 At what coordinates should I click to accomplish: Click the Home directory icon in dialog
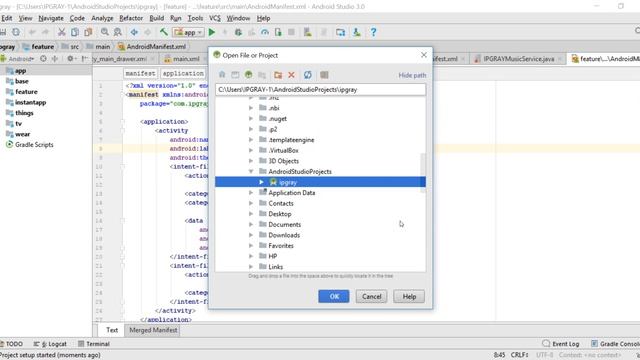tap(222, 75)
